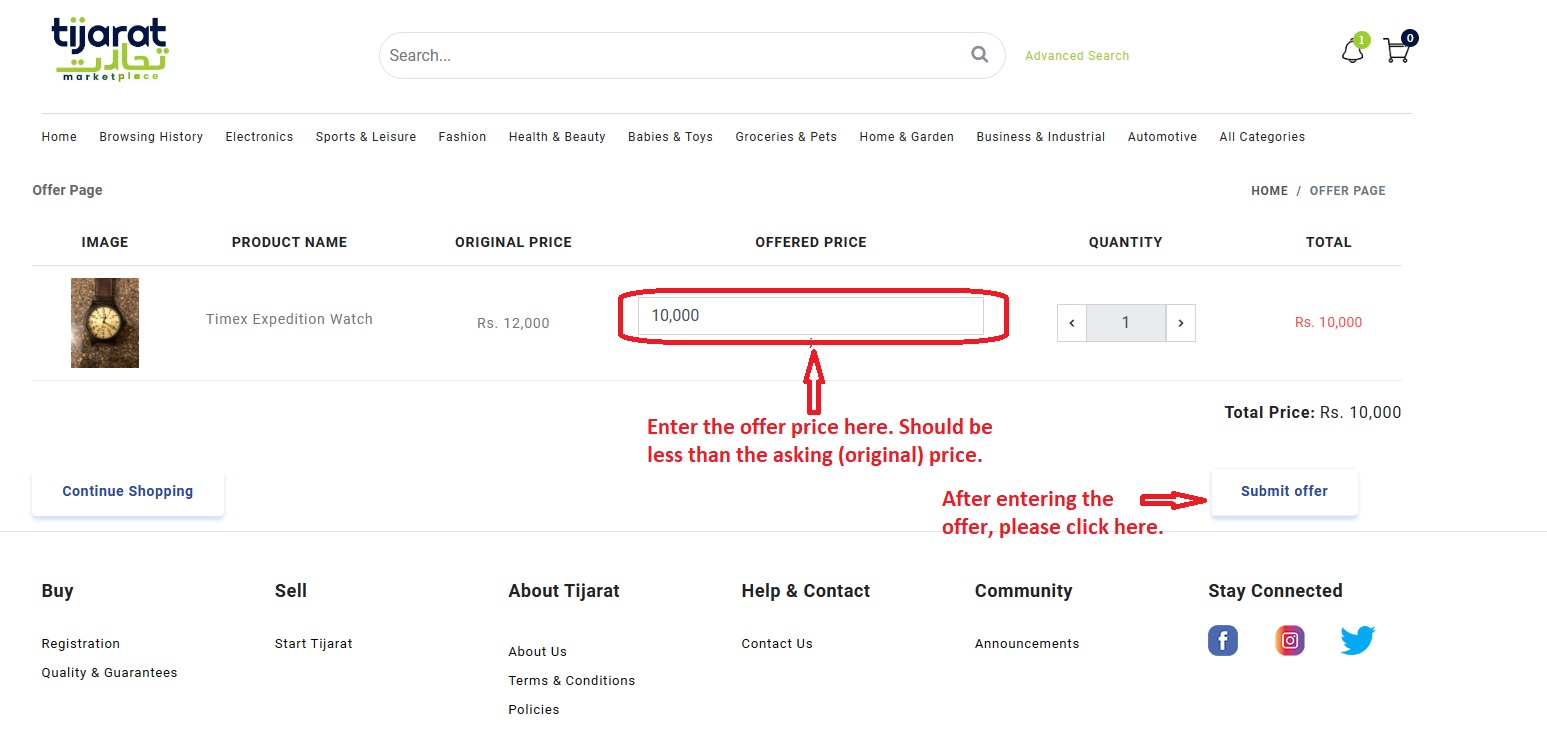Open the Twitter page icon
The height and width of the screenshot is (742, 1547).
coord(1358,640)
